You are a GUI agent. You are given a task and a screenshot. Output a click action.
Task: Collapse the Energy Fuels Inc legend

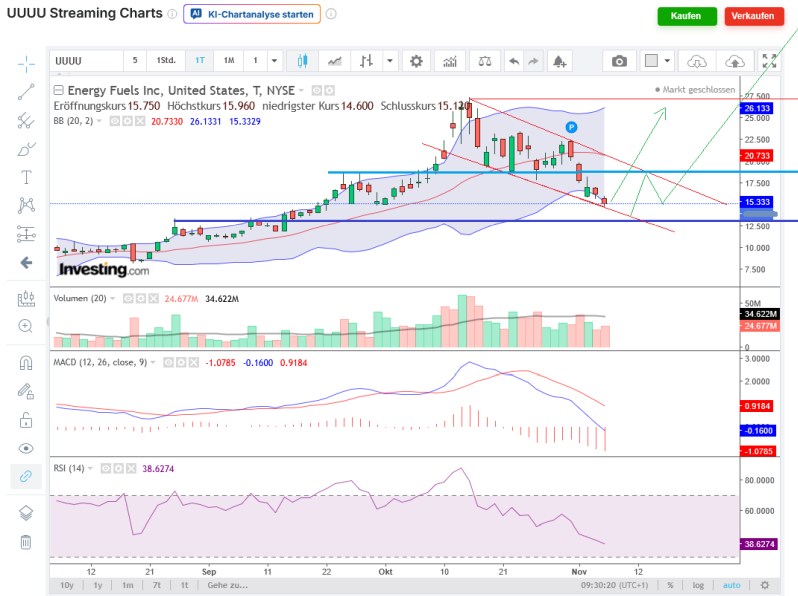(59, 91)
